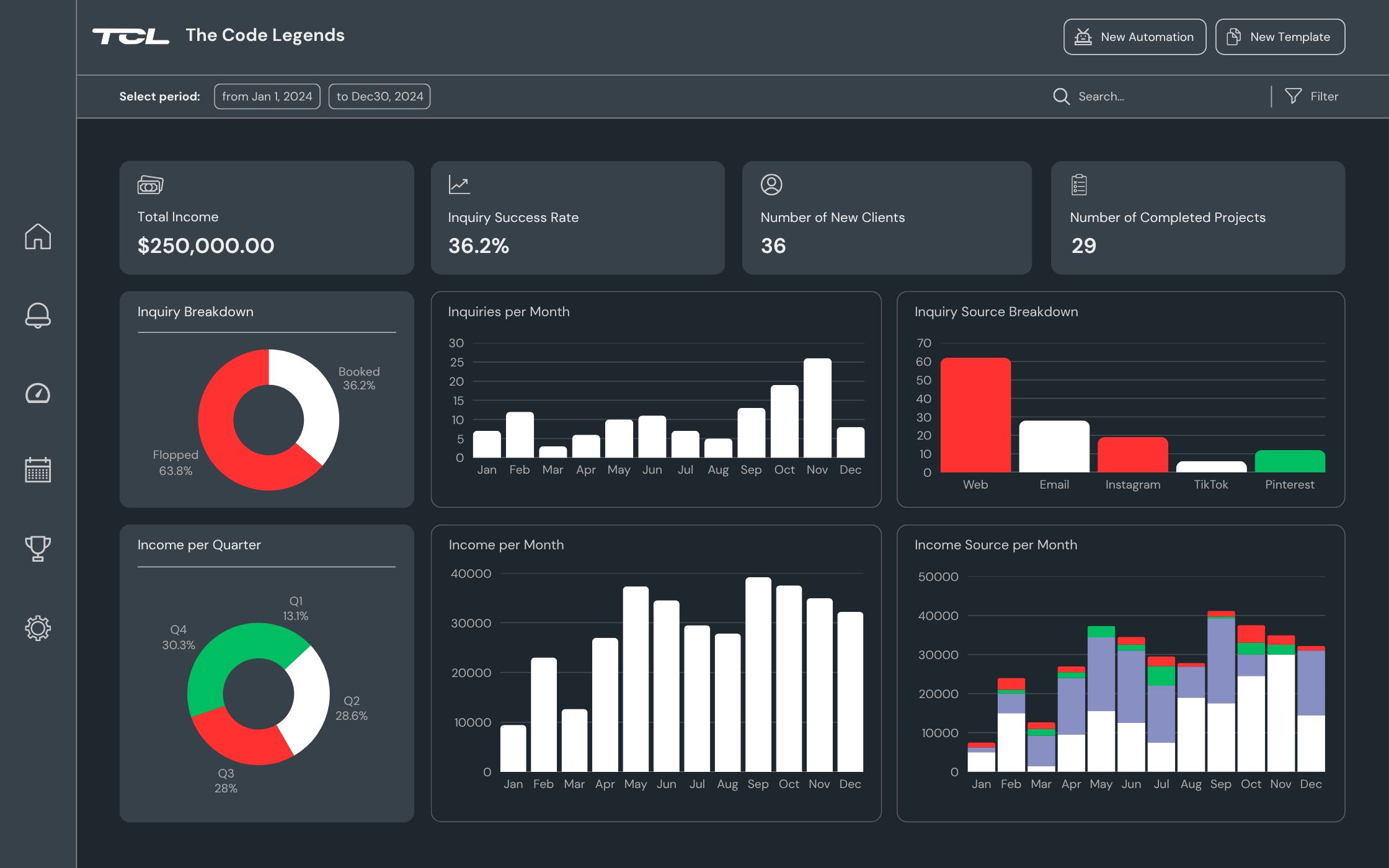Open the speedometer dashboard icon
Viewport: 1389px width, 868px height.
(38, 393)
